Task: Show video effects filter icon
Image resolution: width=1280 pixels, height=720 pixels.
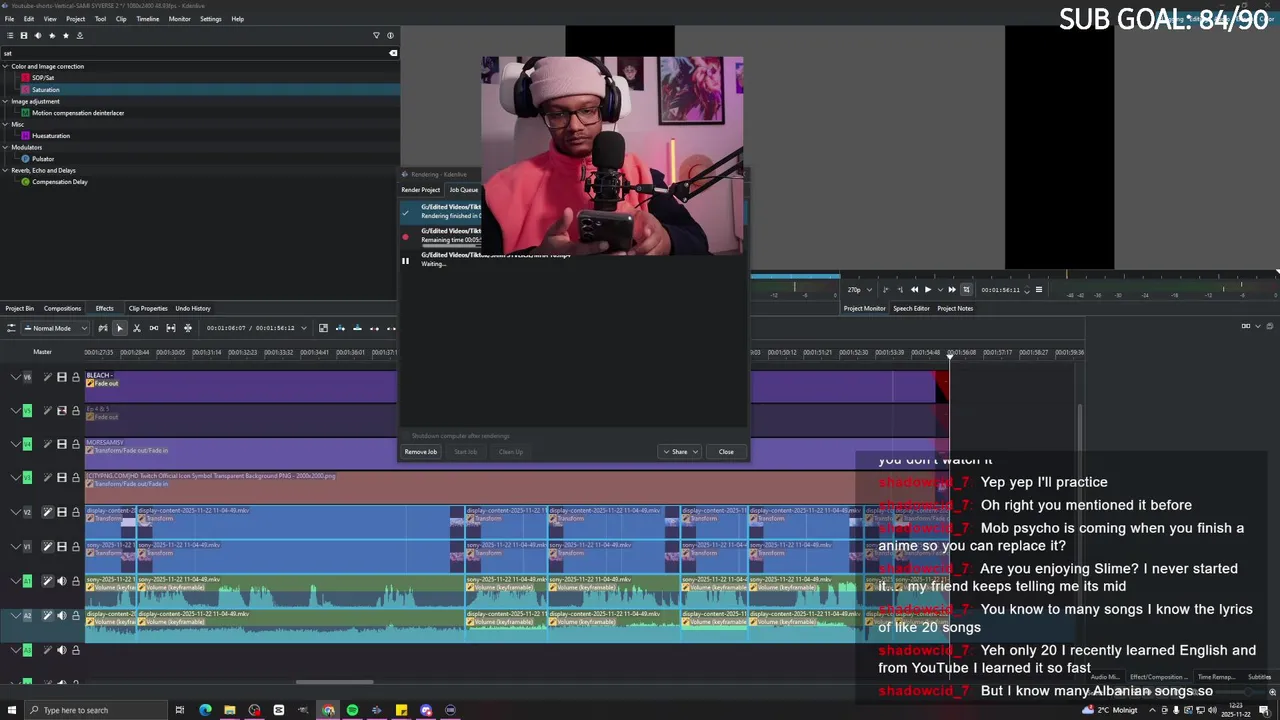Action: [x=24, y=35]
